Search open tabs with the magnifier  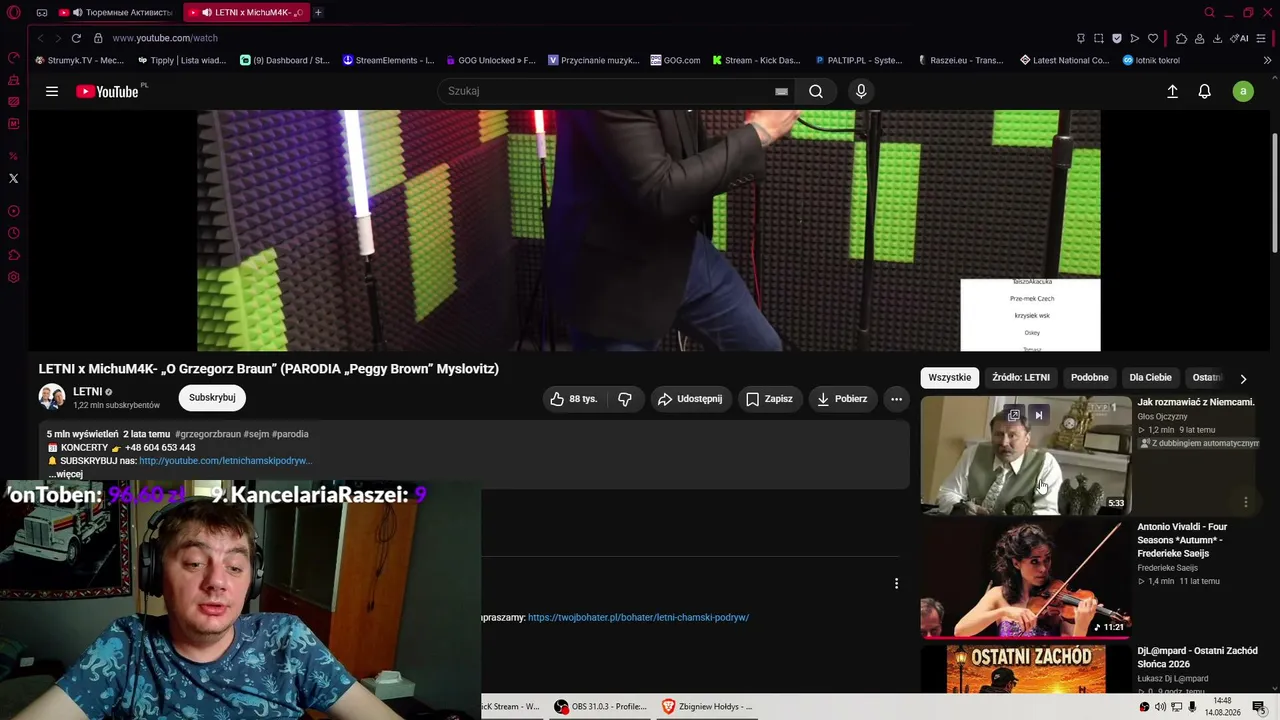pyautogui.click(x=1209, y=12)
